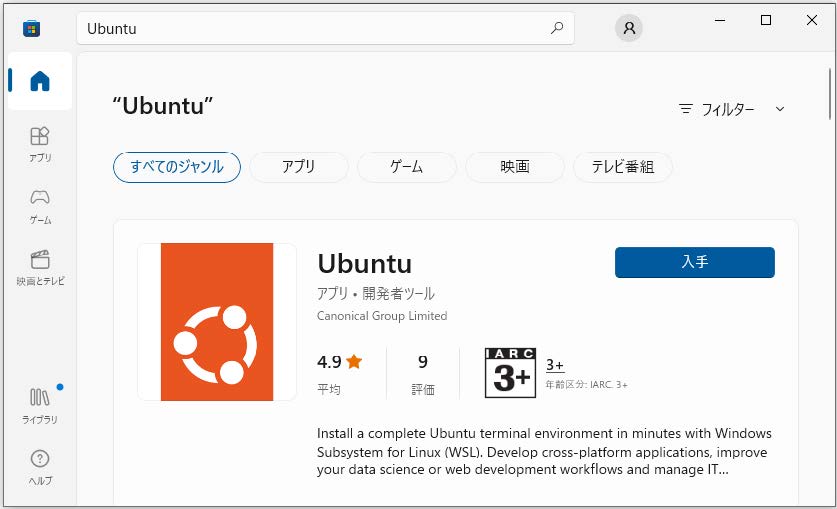This screenshot has height=509, width=837.
Task: Open ヘルプ in the sidebar
Action: click(40, 467)
